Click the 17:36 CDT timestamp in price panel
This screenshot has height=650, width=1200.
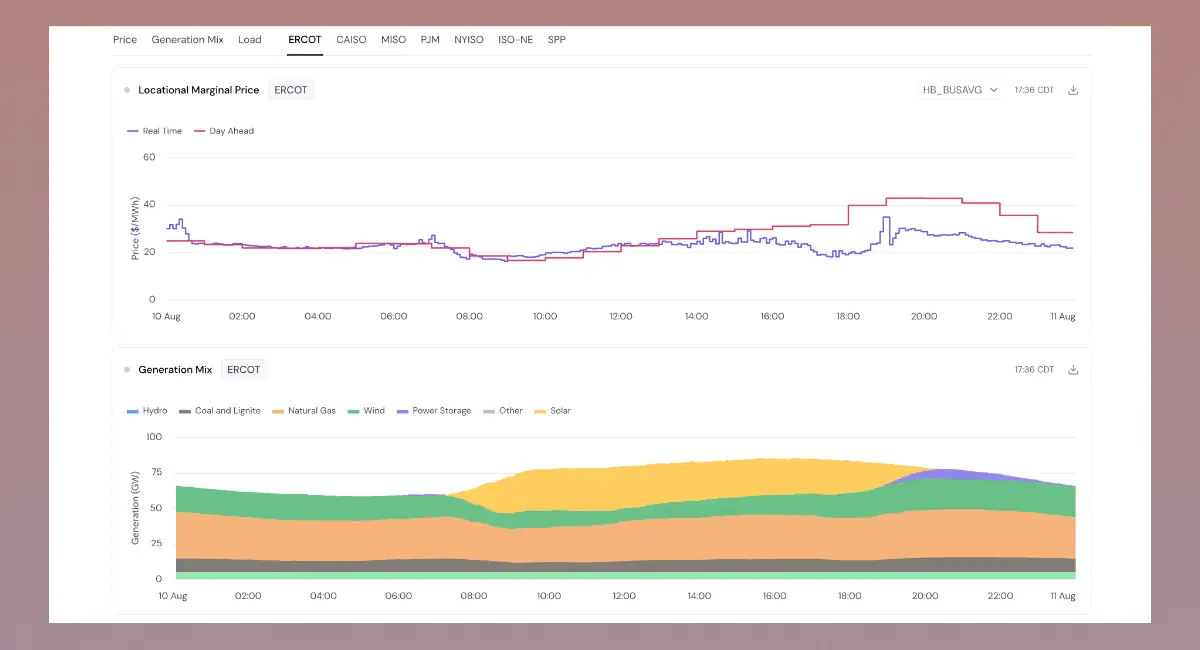(x=1034, y=90)
